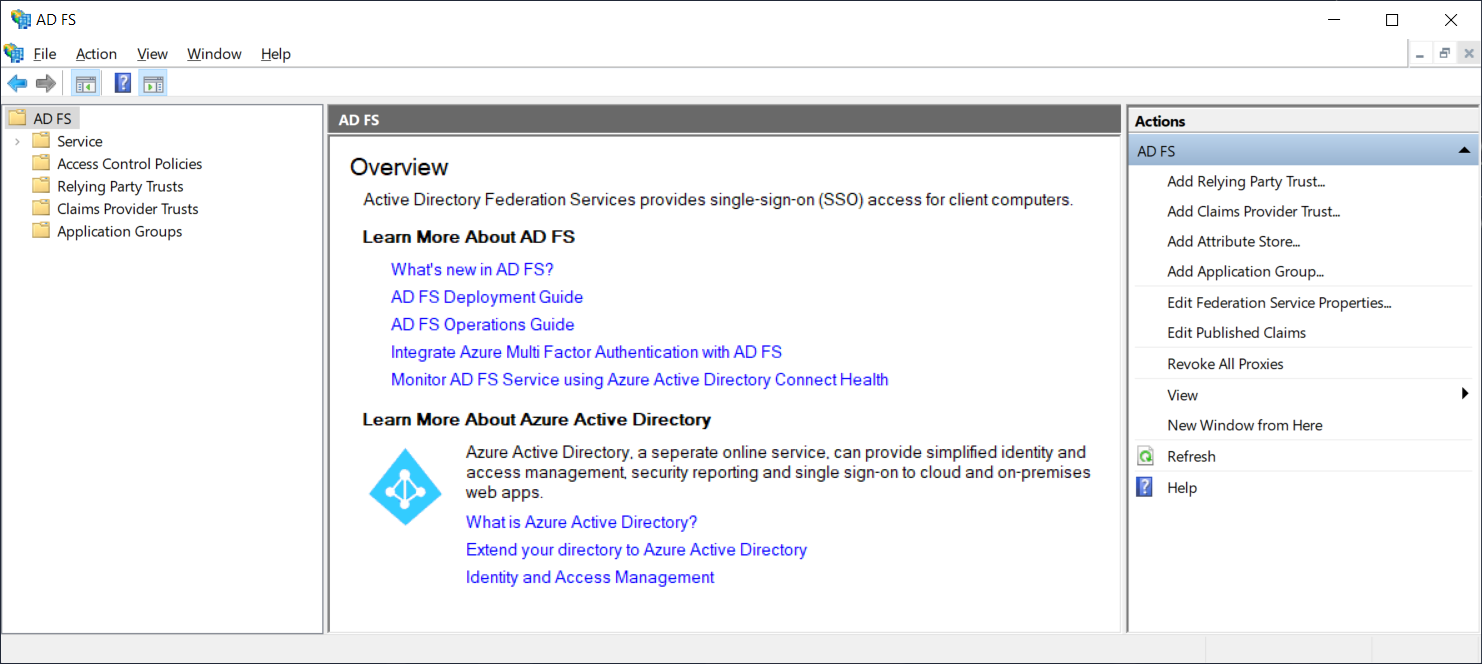Expand the Service tree node

17,142
